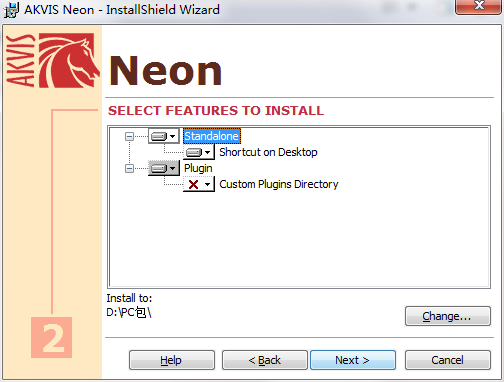Click the AKVIS horse logo
Screen dimensions: 504x382
click(x=69, y=60)
